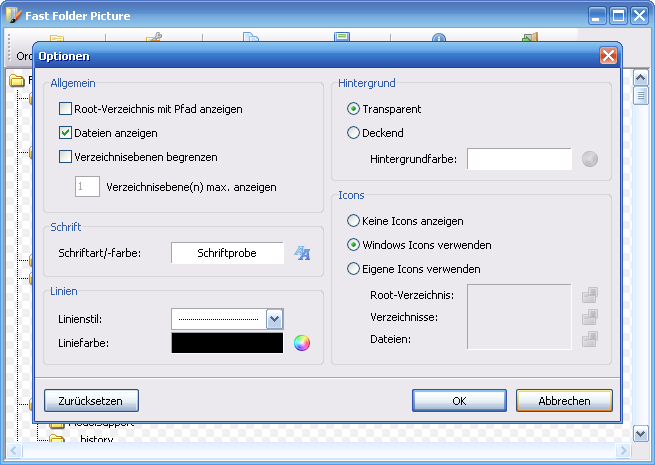Enable Root-Verzeichnis mit Pfad anzeigen checkbox
Image resolution: width=655 pixels, height=465 pixels.
[x=66, y=109]
